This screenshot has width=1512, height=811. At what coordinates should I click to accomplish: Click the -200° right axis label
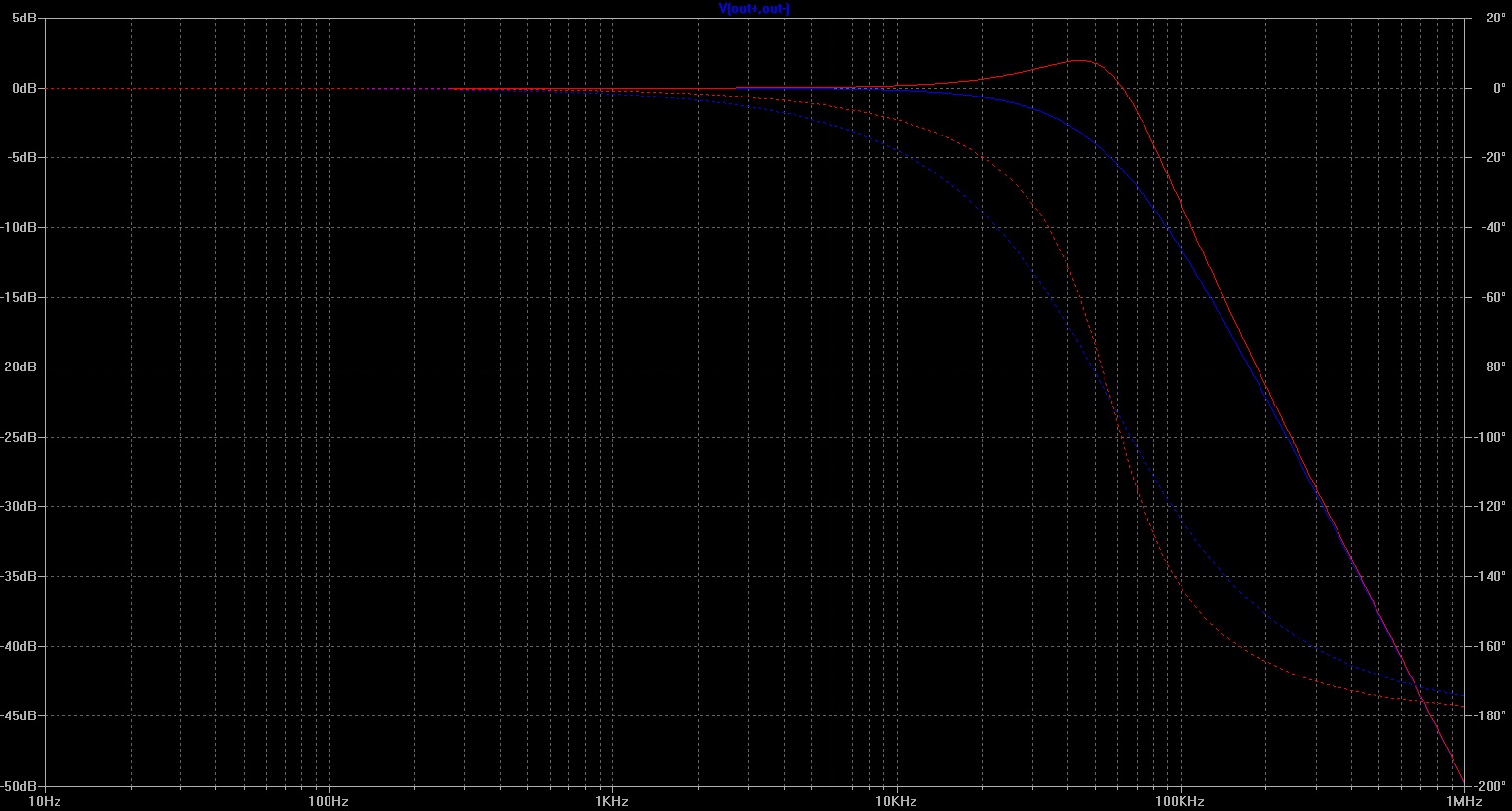pos(1491,786)
